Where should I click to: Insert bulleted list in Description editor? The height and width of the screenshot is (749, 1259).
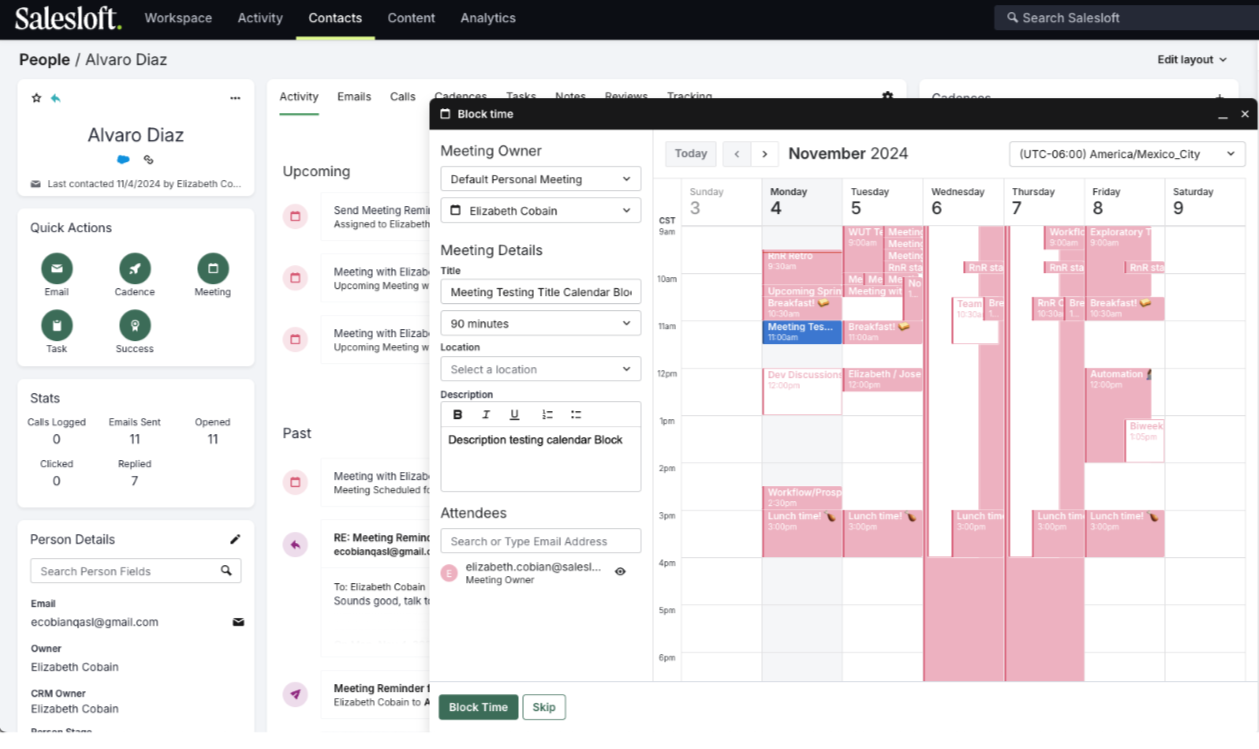(x=576, y=415)
